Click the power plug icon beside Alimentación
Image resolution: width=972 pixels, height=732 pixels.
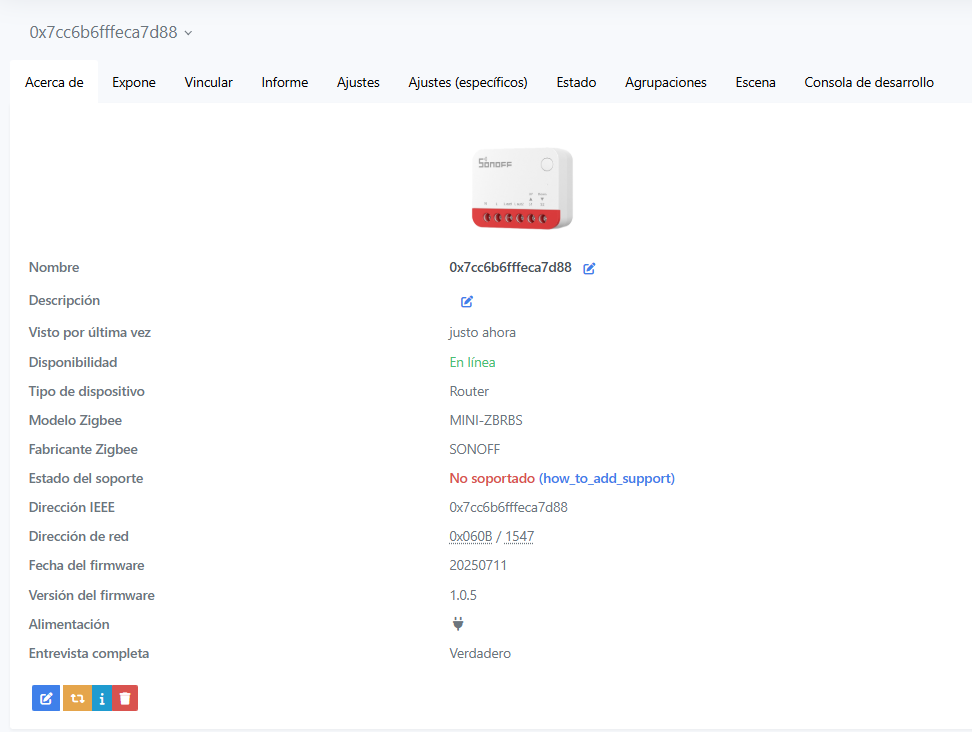pos(458,624)
